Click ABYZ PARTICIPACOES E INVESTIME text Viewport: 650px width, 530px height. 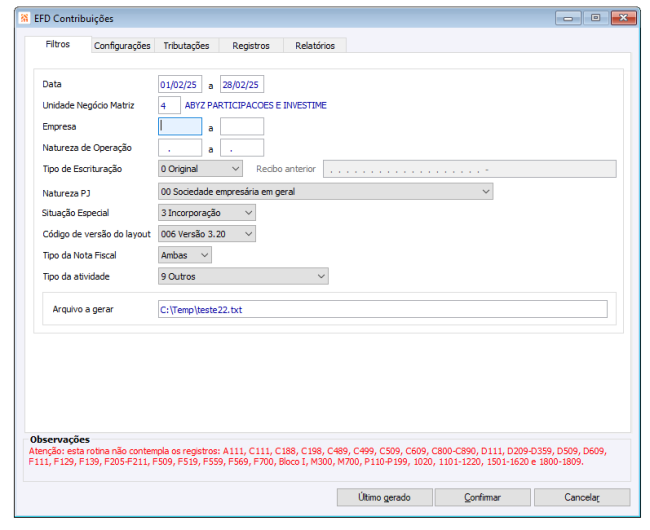(x=256, y=105)
